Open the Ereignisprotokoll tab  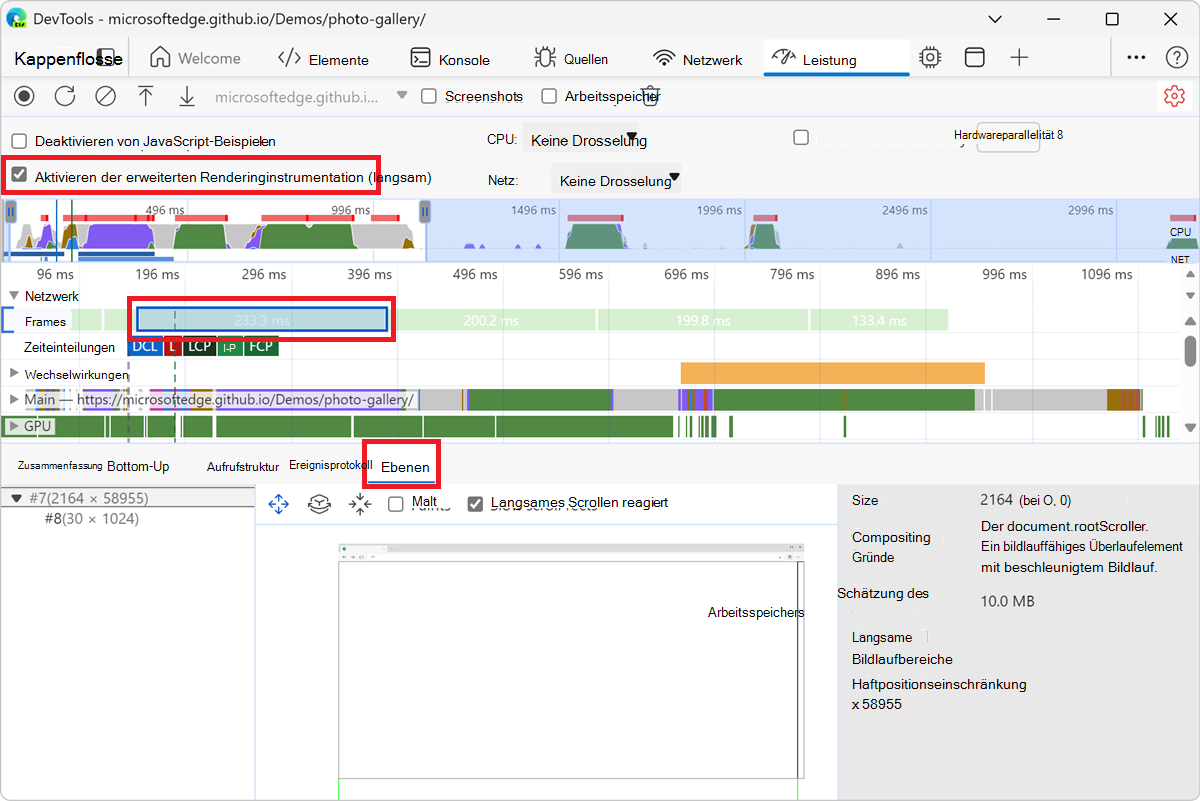click(330, 466)
